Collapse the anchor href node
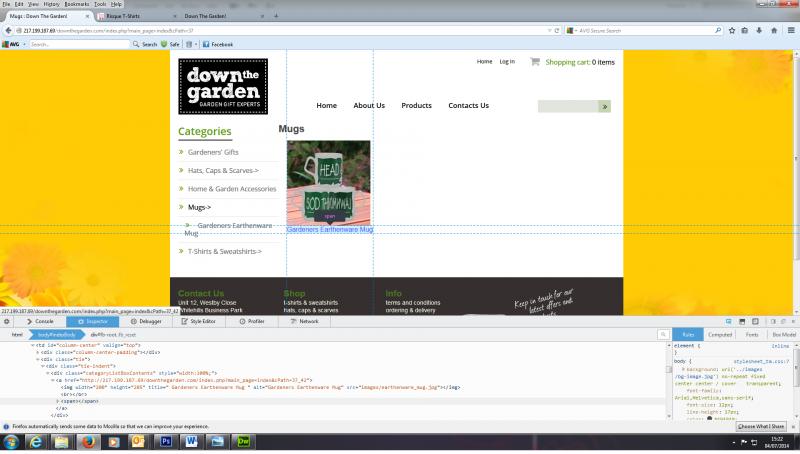Image resolution: width=800 pixels, height=454 pixels. coord(53,381)
